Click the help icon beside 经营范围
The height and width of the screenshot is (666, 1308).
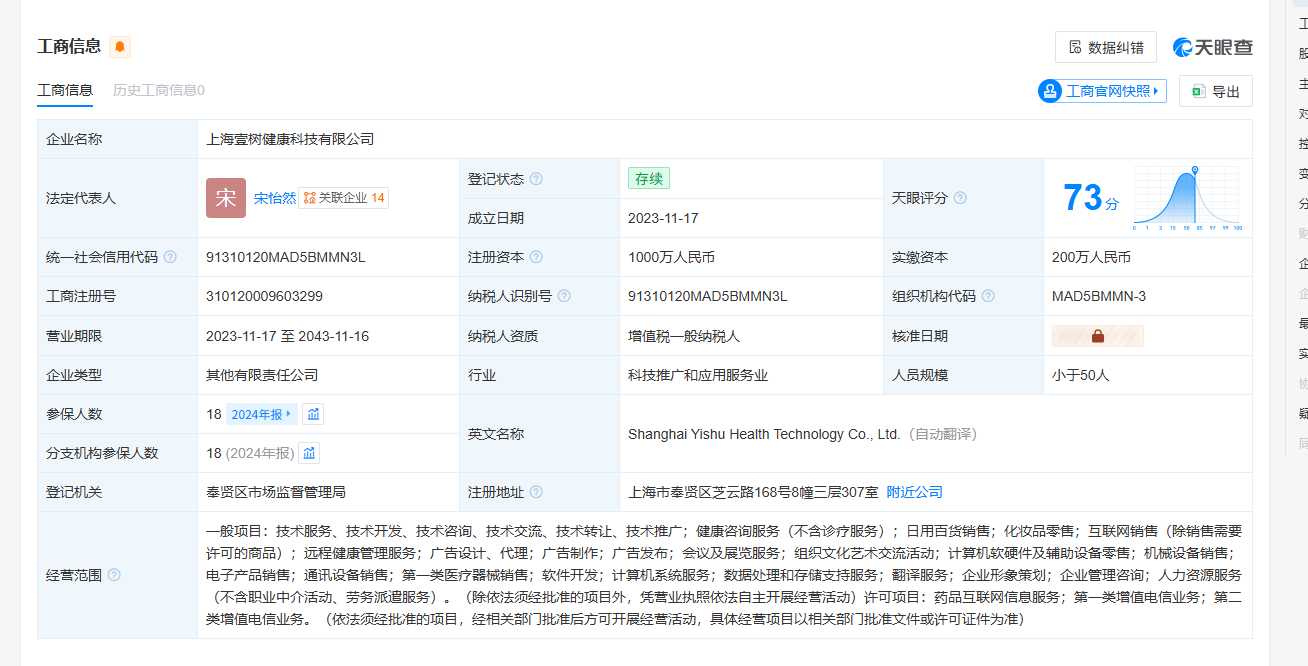(x=114, y=575)
